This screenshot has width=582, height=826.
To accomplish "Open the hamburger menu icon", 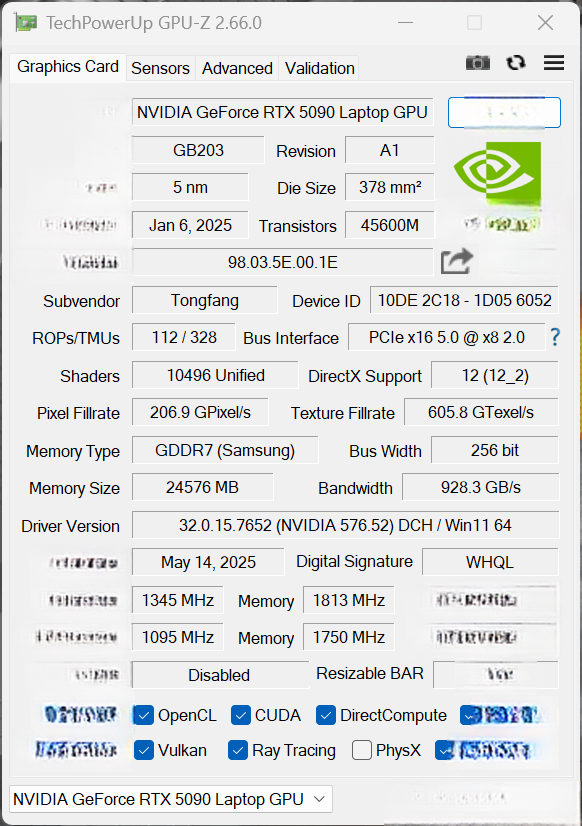I will [x=554, y=63].
